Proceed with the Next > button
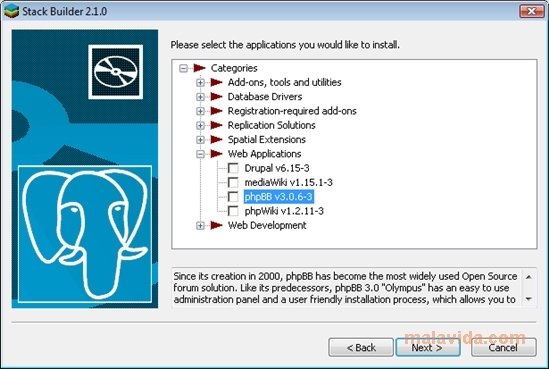The width and height of the screenshot is (549, 369). click(428, 347)
